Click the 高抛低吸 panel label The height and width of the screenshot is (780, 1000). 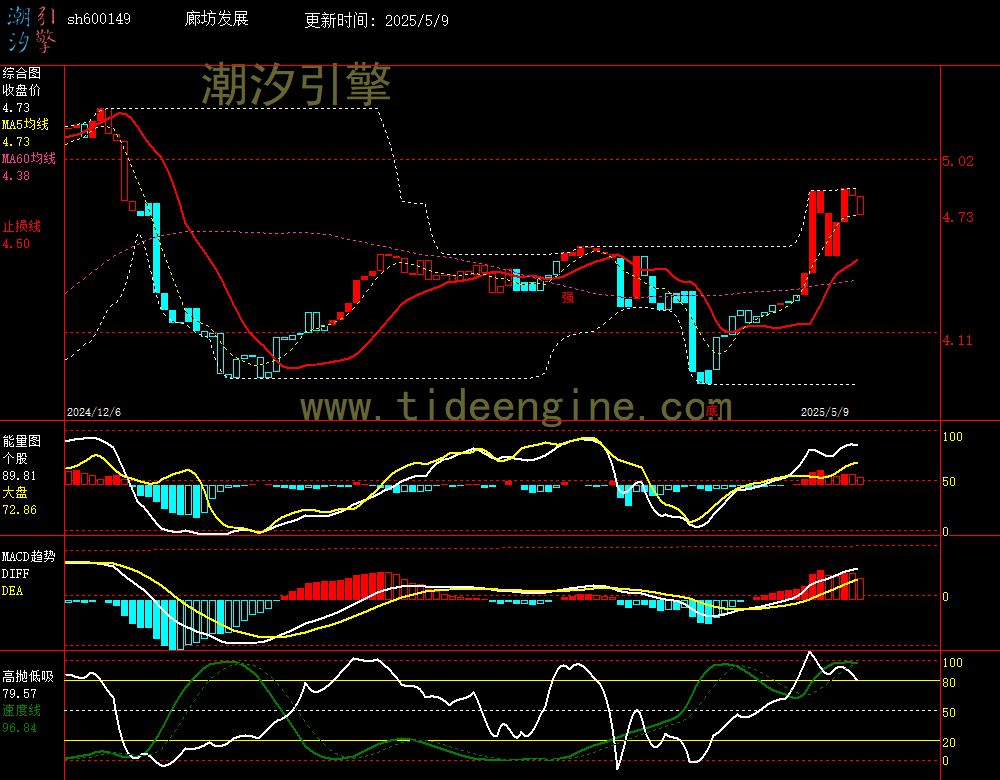pos(27,676)
